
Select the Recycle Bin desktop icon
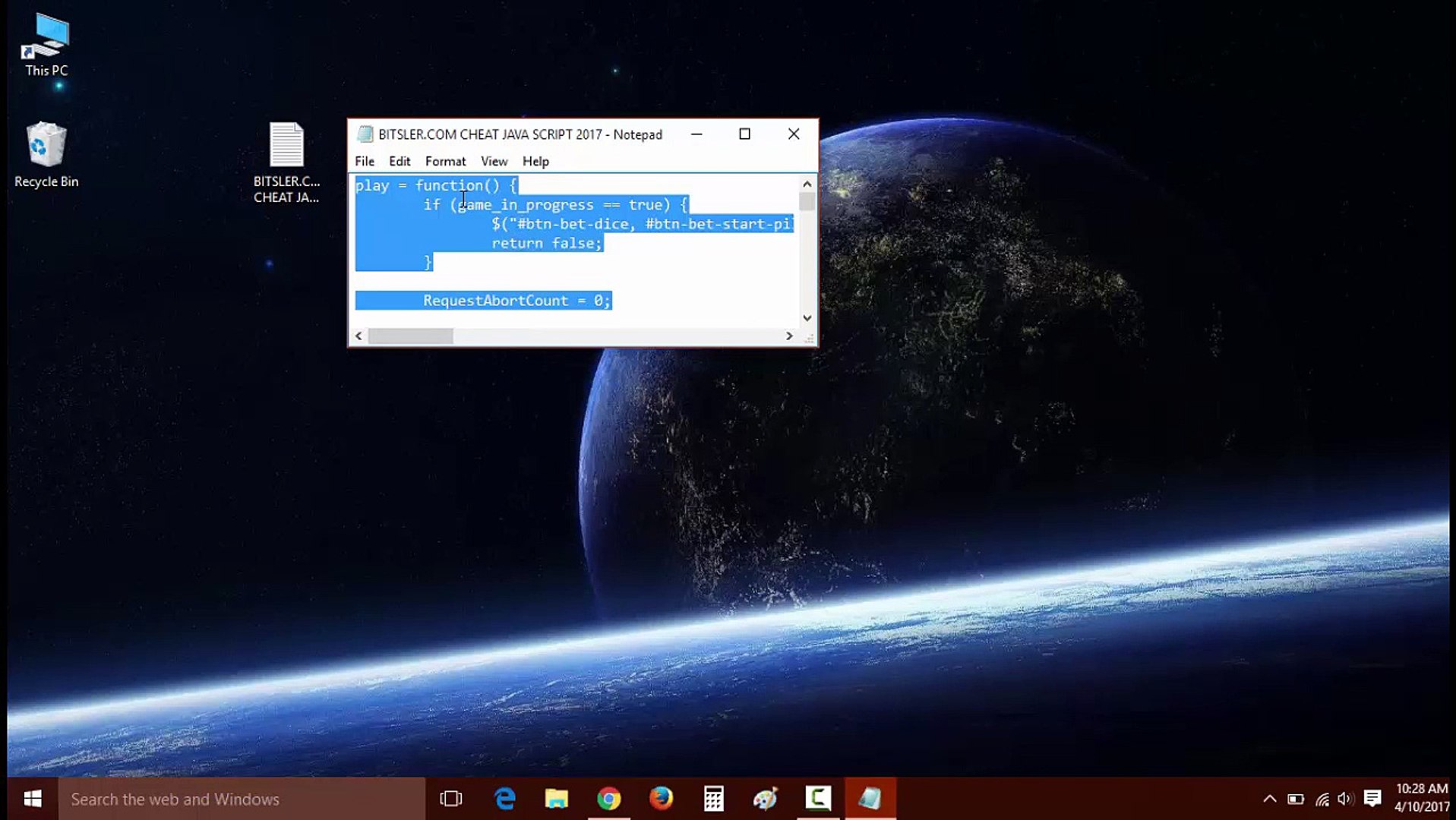46,155
